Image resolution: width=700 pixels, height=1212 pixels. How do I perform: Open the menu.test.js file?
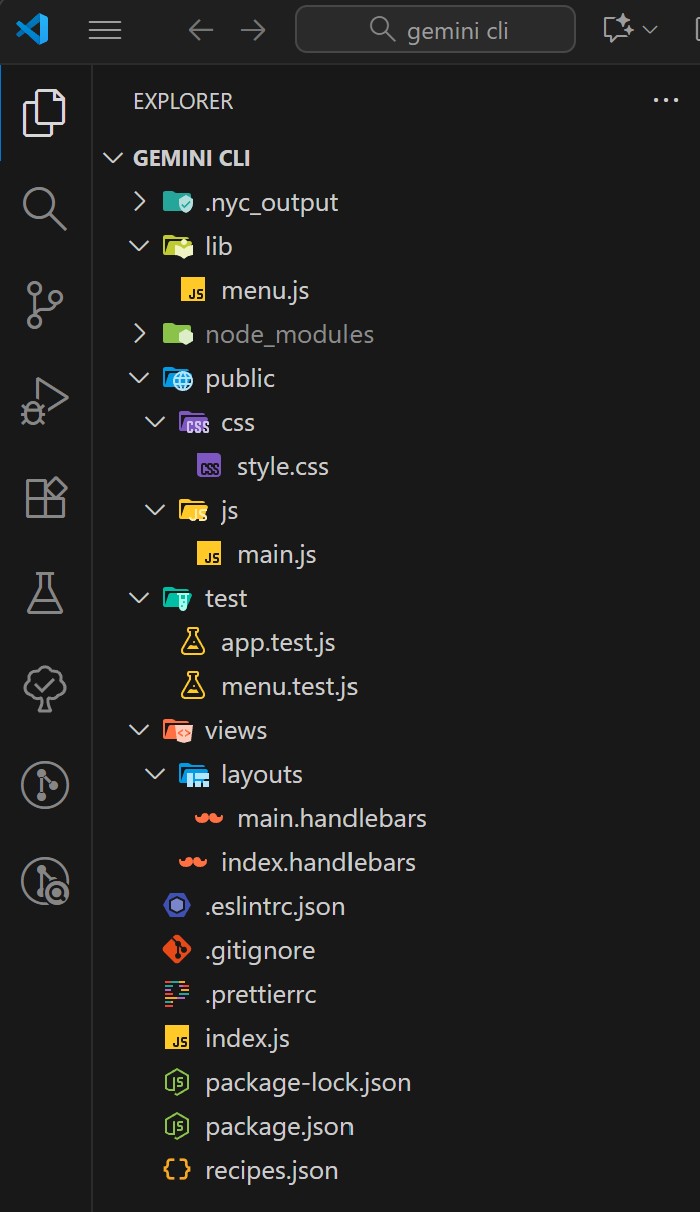(289, 686)
